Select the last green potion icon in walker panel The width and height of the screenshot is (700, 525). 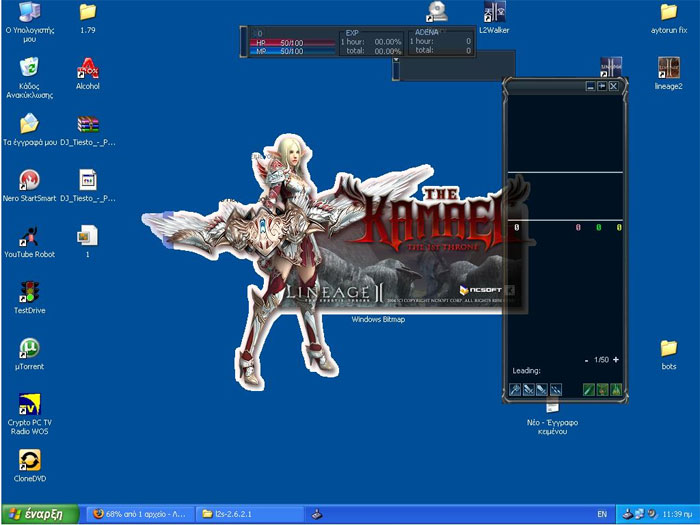(x=616, y=390)
